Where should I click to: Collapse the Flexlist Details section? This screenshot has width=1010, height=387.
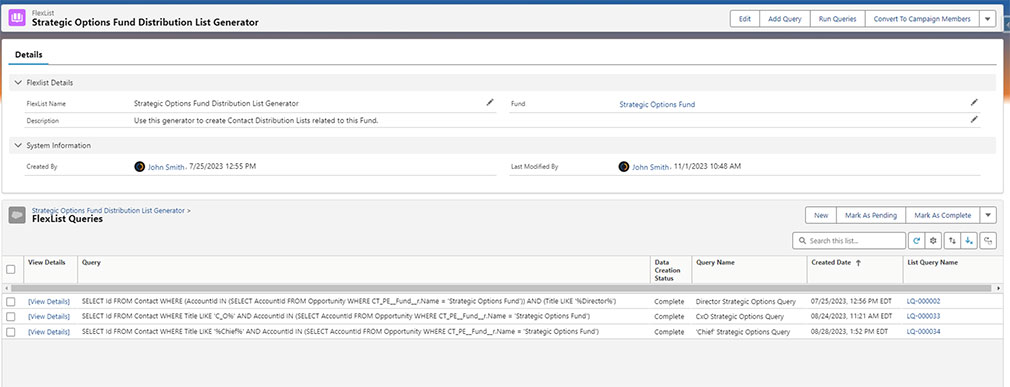(18, 83)
